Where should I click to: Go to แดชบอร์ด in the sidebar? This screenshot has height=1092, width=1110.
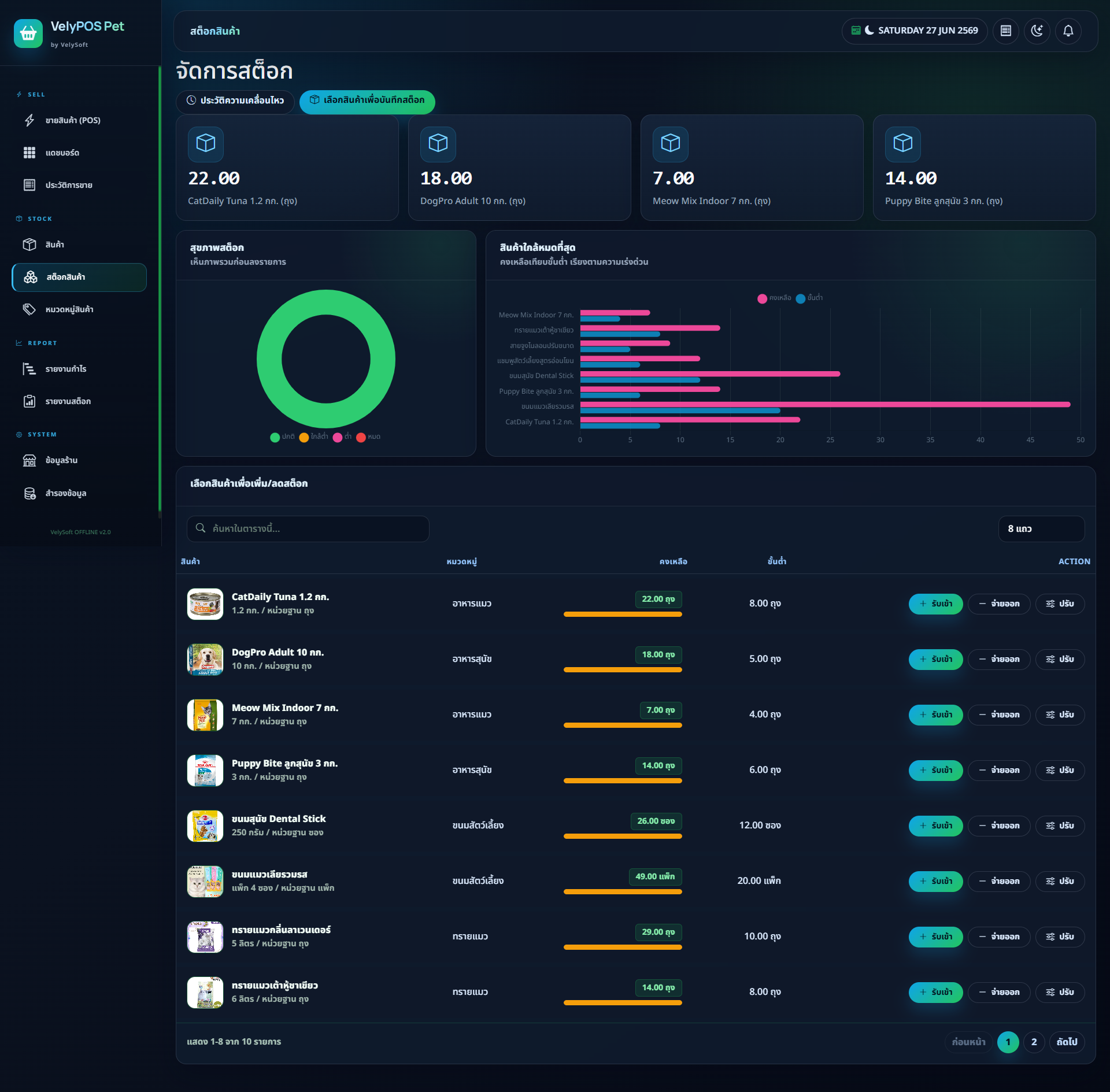pyautogui.click(x=79, y=153)
